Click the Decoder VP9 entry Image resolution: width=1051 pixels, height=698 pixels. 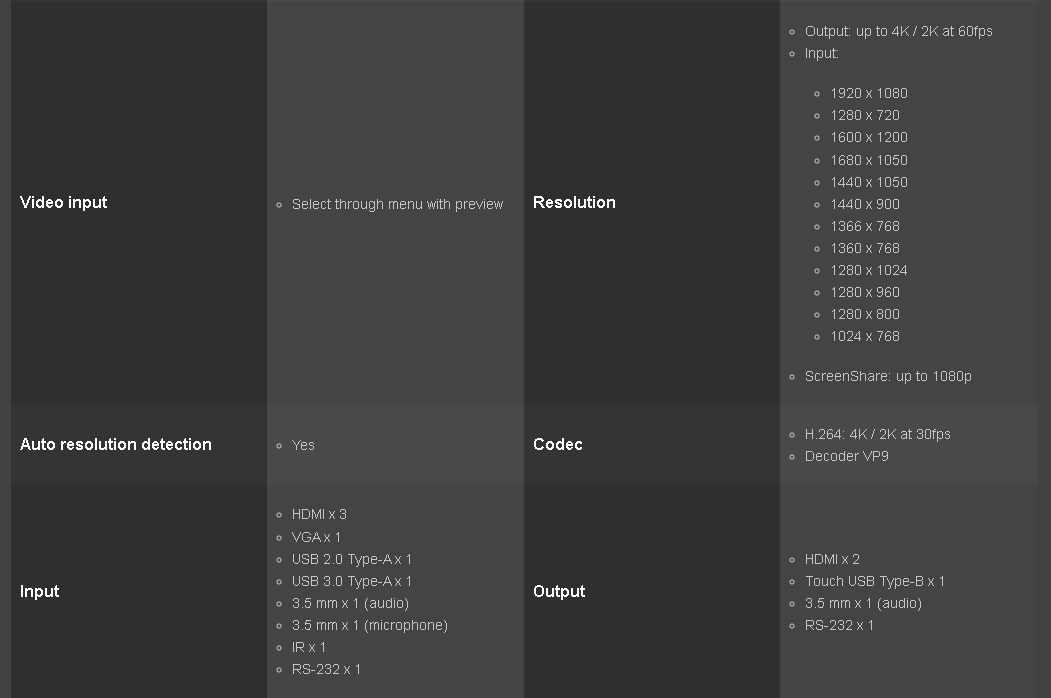pyautogui.click(x=846, y=456)
